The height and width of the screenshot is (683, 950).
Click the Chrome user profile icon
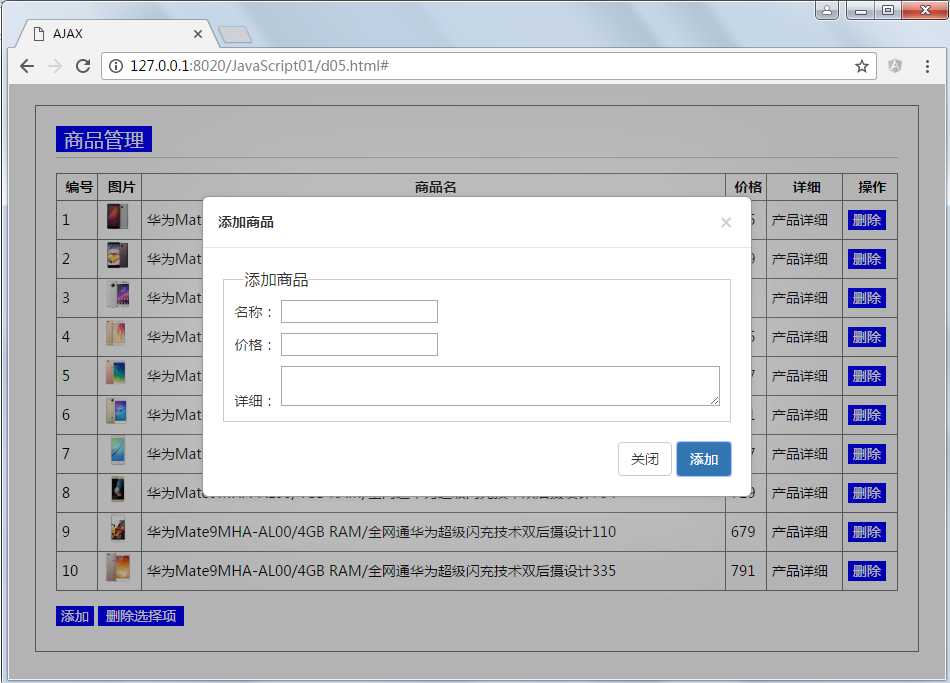(827, 10)
